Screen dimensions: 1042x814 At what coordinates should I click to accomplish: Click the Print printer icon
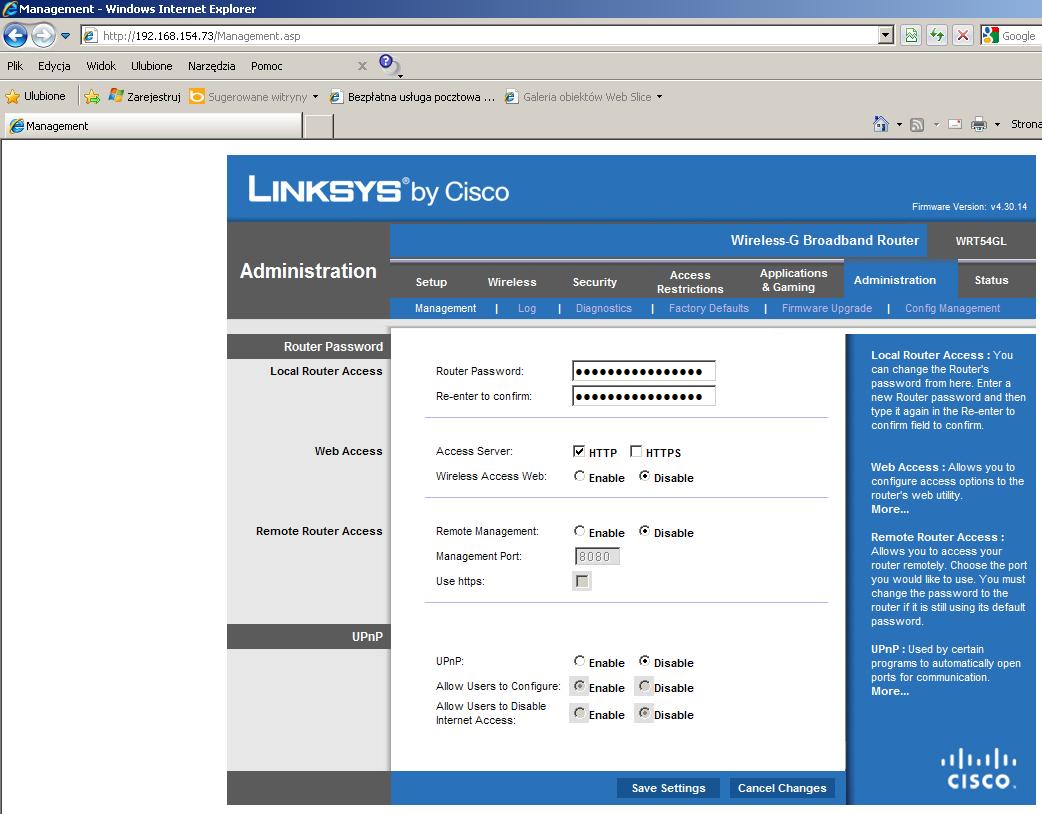(979, 124)
